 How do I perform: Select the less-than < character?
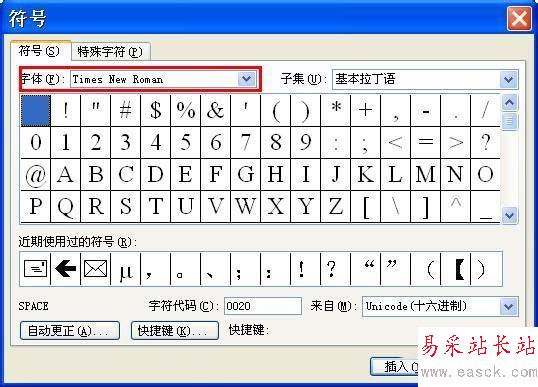click(396, 142)
